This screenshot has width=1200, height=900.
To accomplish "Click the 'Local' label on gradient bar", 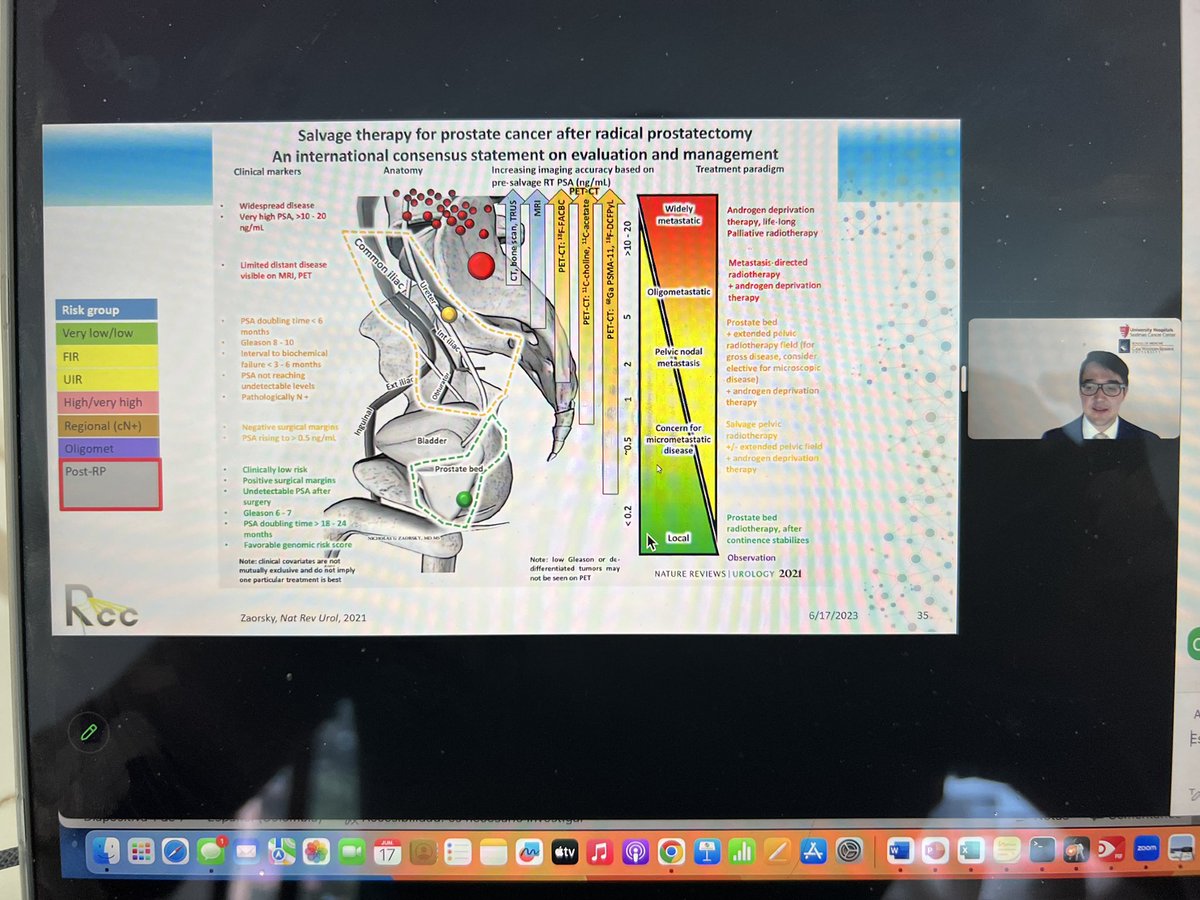I will (x=678, y=538).
